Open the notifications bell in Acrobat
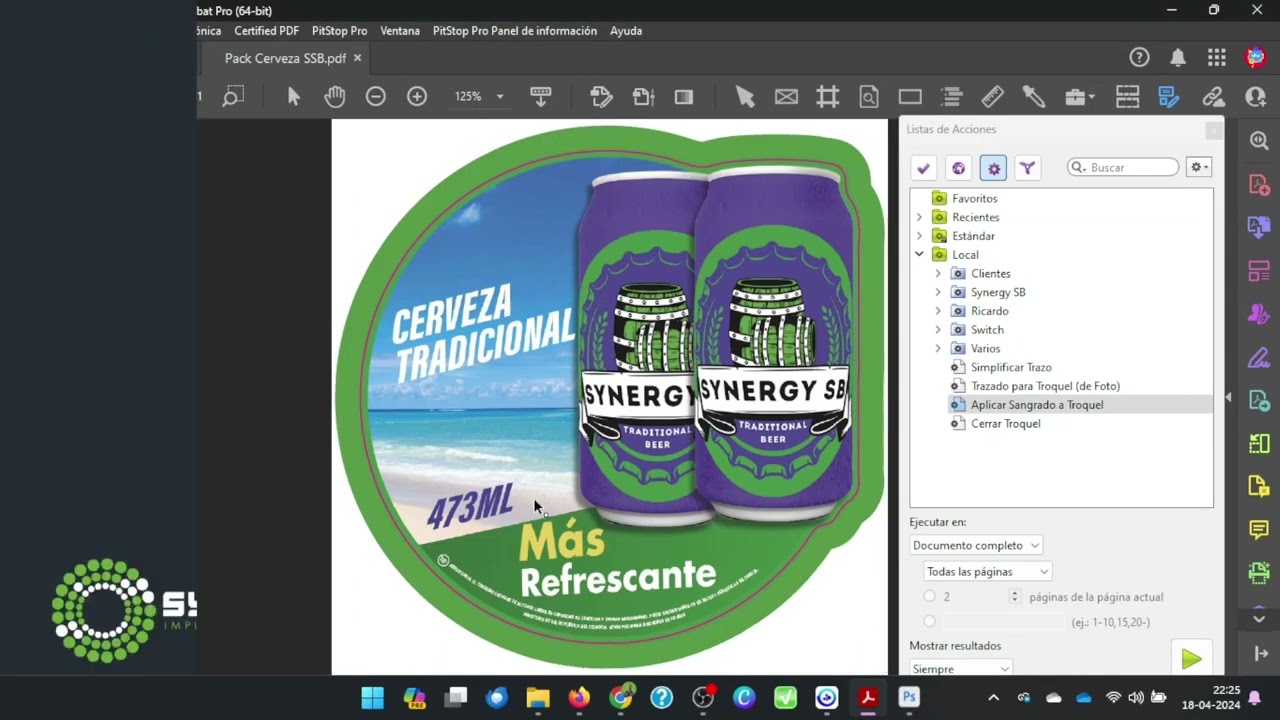 pyautogui.click(x=1178, y=58)
